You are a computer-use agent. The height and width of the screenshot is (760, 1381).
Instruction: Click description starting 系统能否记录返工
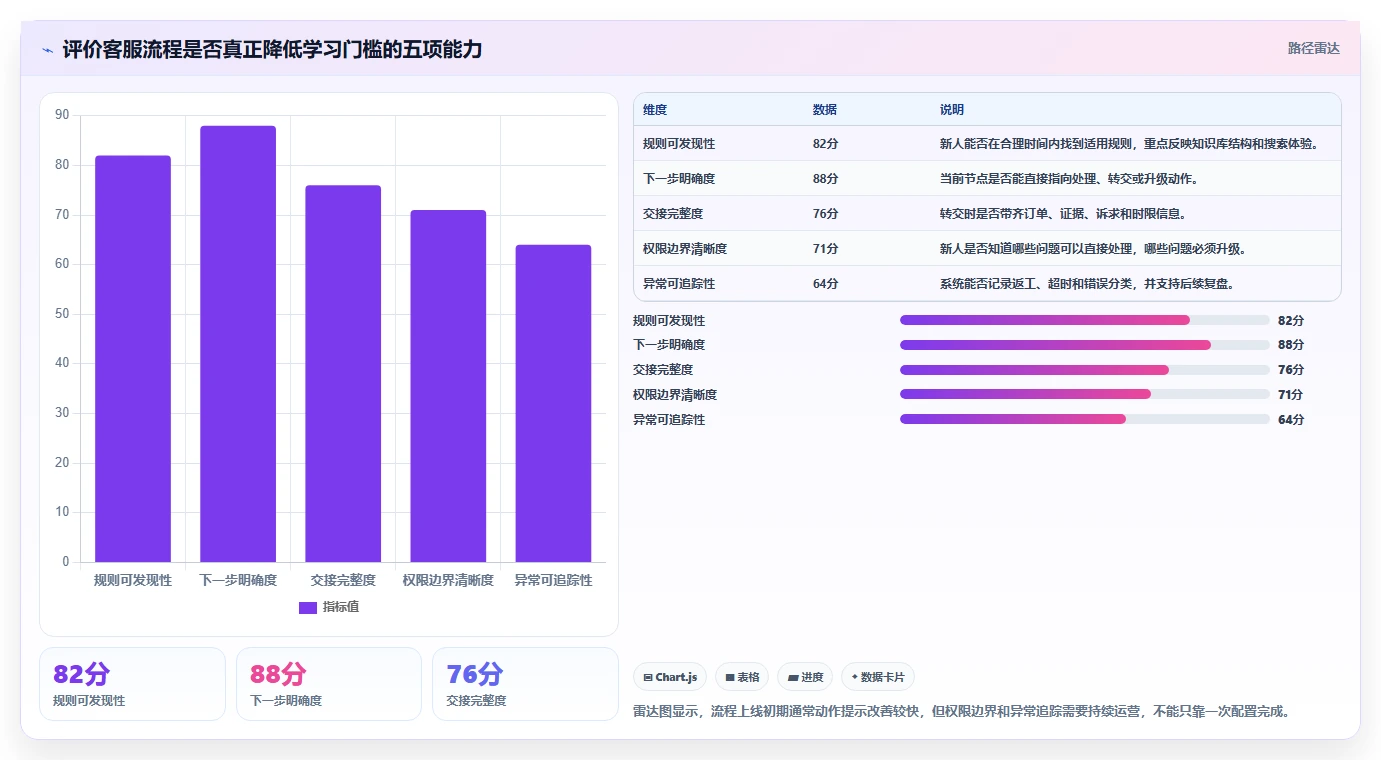tap(1087, 284)
